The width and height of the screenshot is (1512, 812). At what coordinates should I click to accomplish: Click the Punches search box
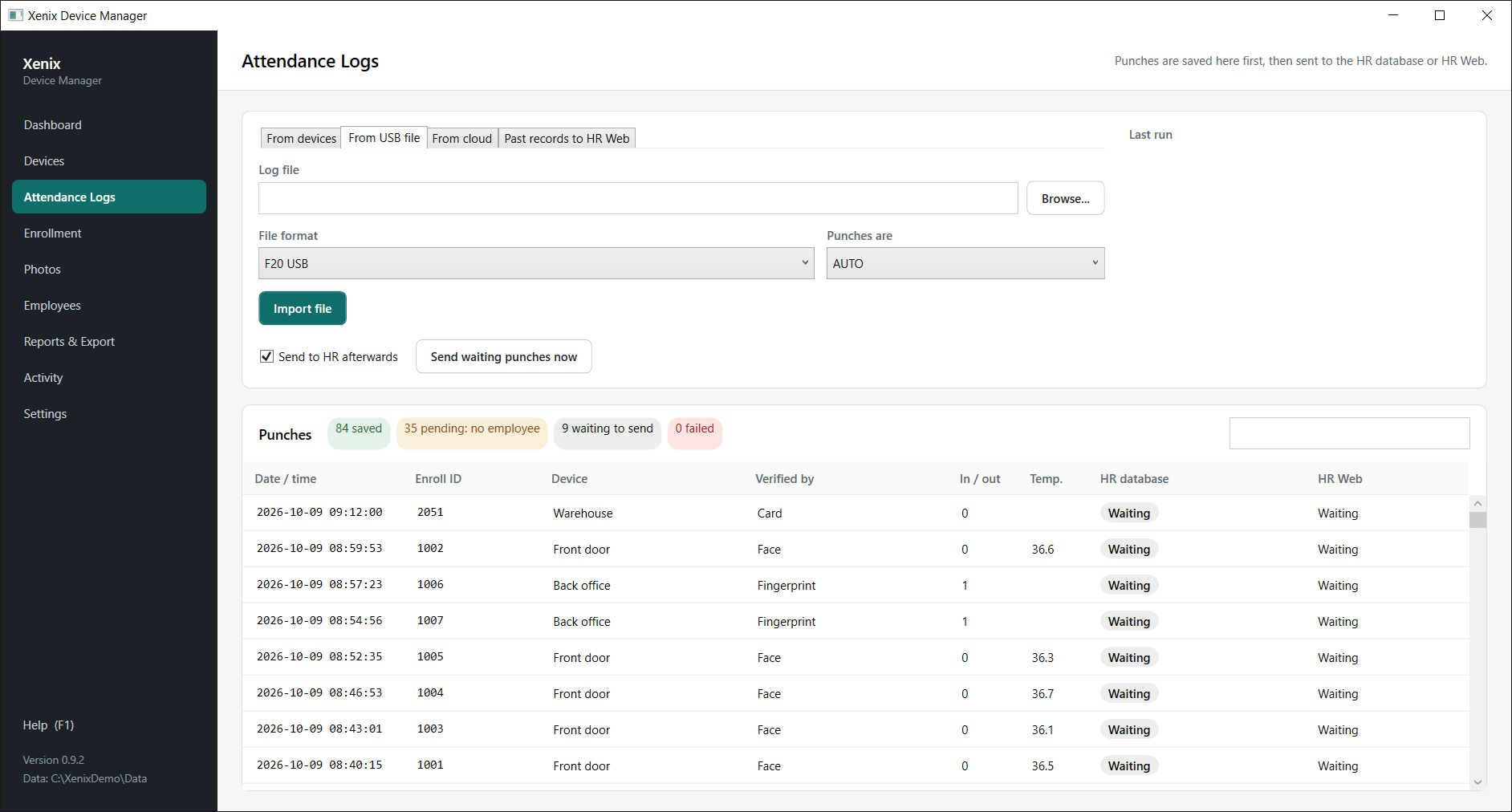click(1349, 433)
